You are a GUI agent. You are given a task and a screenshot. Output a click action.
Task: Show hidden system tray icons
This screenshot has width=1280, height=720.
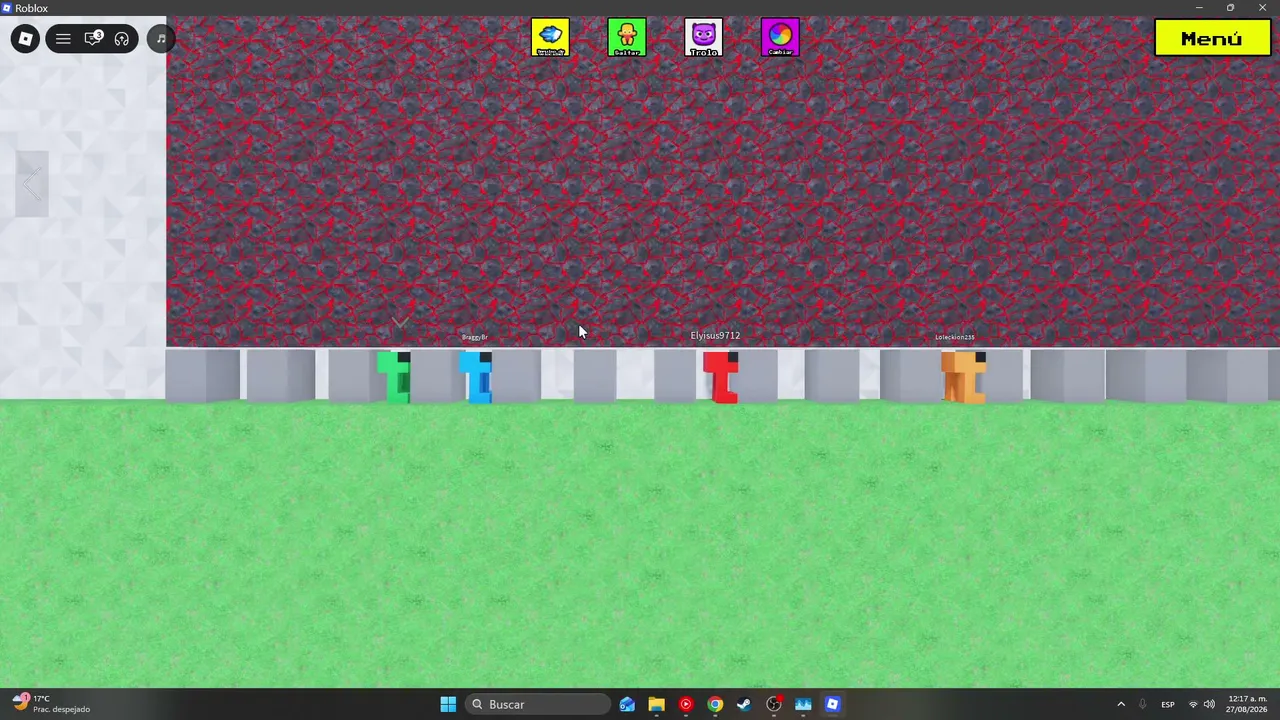tap(1121, 704)
